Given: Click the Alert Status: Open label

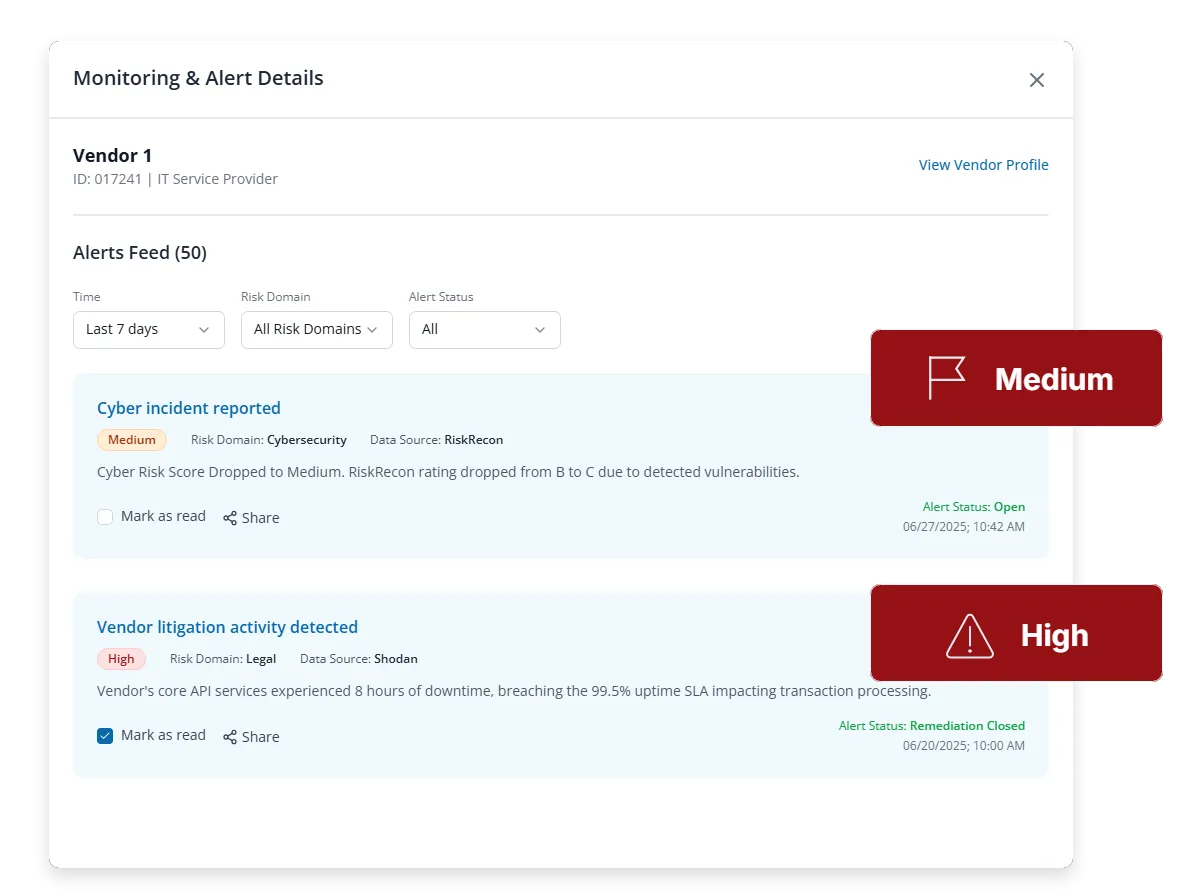Looking at the screenshot, I should coord(974,507).
